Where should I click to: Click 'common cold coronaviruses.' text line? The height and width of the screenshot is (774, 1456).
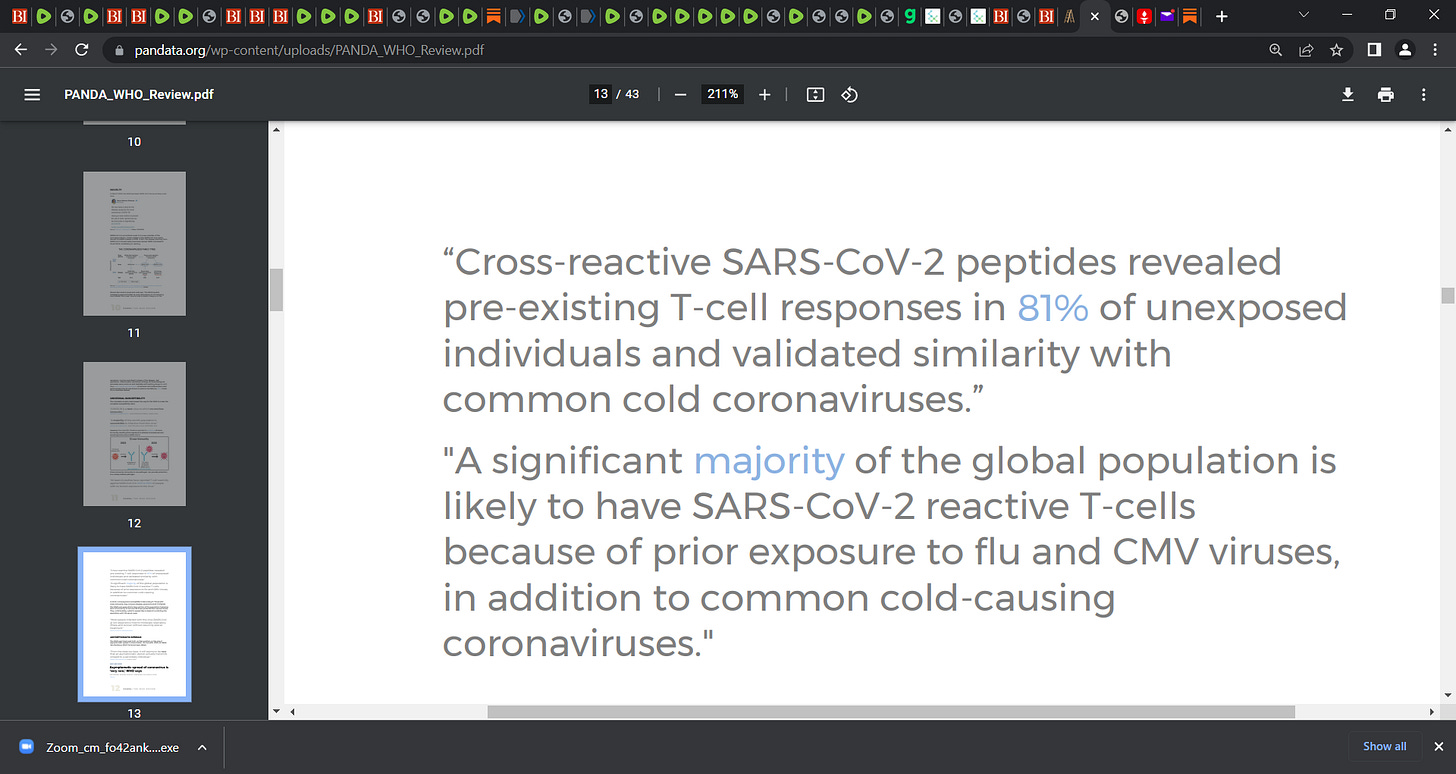715,399
